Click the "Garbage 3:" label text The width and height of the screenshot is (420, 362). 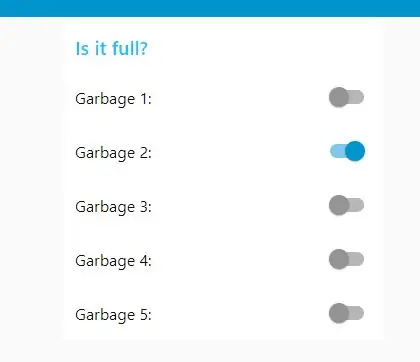pos(113,207)
